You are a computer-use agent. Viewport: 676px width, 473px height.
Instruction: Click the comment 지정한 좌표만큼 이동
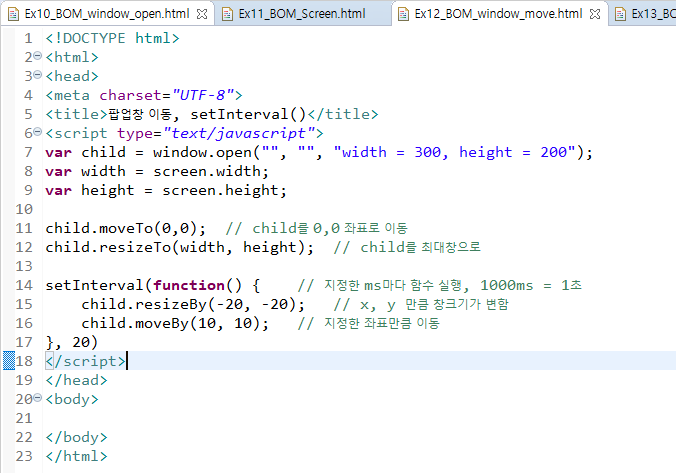click(368, 323)
